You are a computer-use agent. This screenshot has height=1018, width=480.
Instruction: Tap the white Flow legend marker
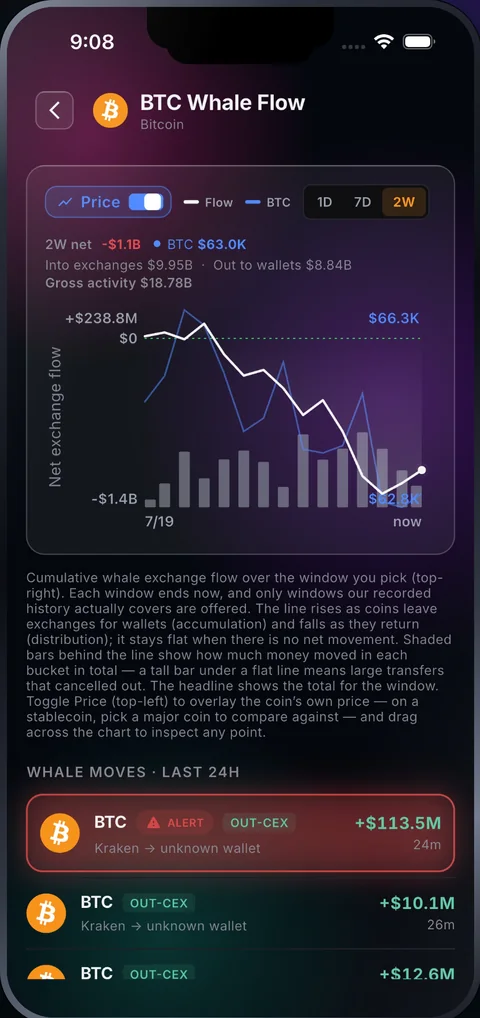pos(191,203)
